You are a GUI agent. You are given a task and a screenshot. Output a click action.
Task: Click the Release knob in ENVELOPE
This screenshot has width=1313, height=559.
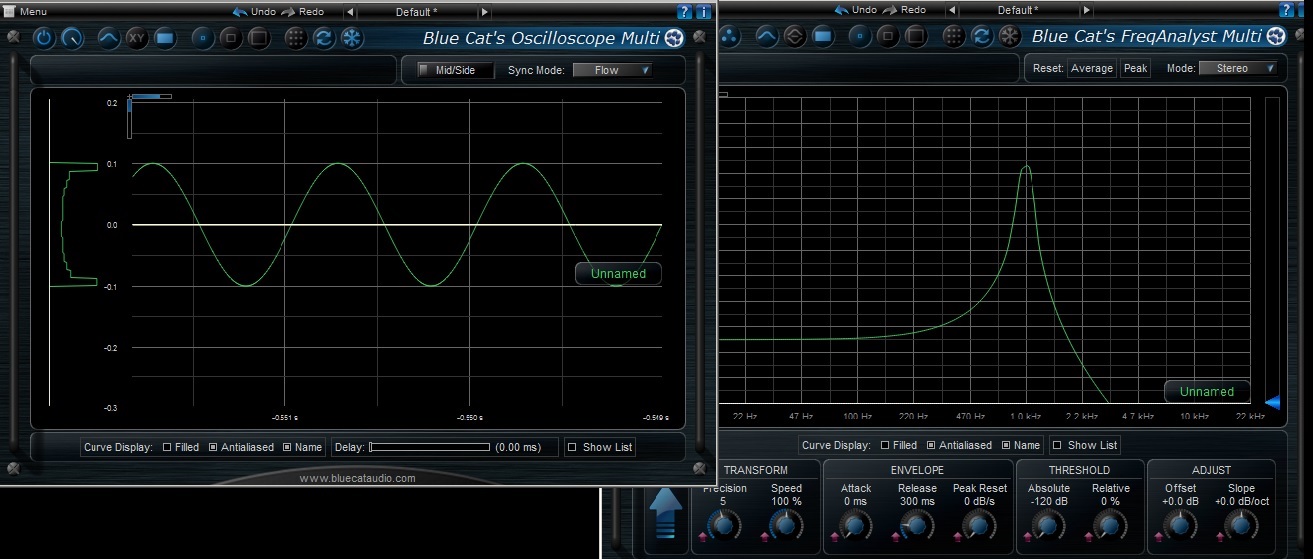point(916,524)
